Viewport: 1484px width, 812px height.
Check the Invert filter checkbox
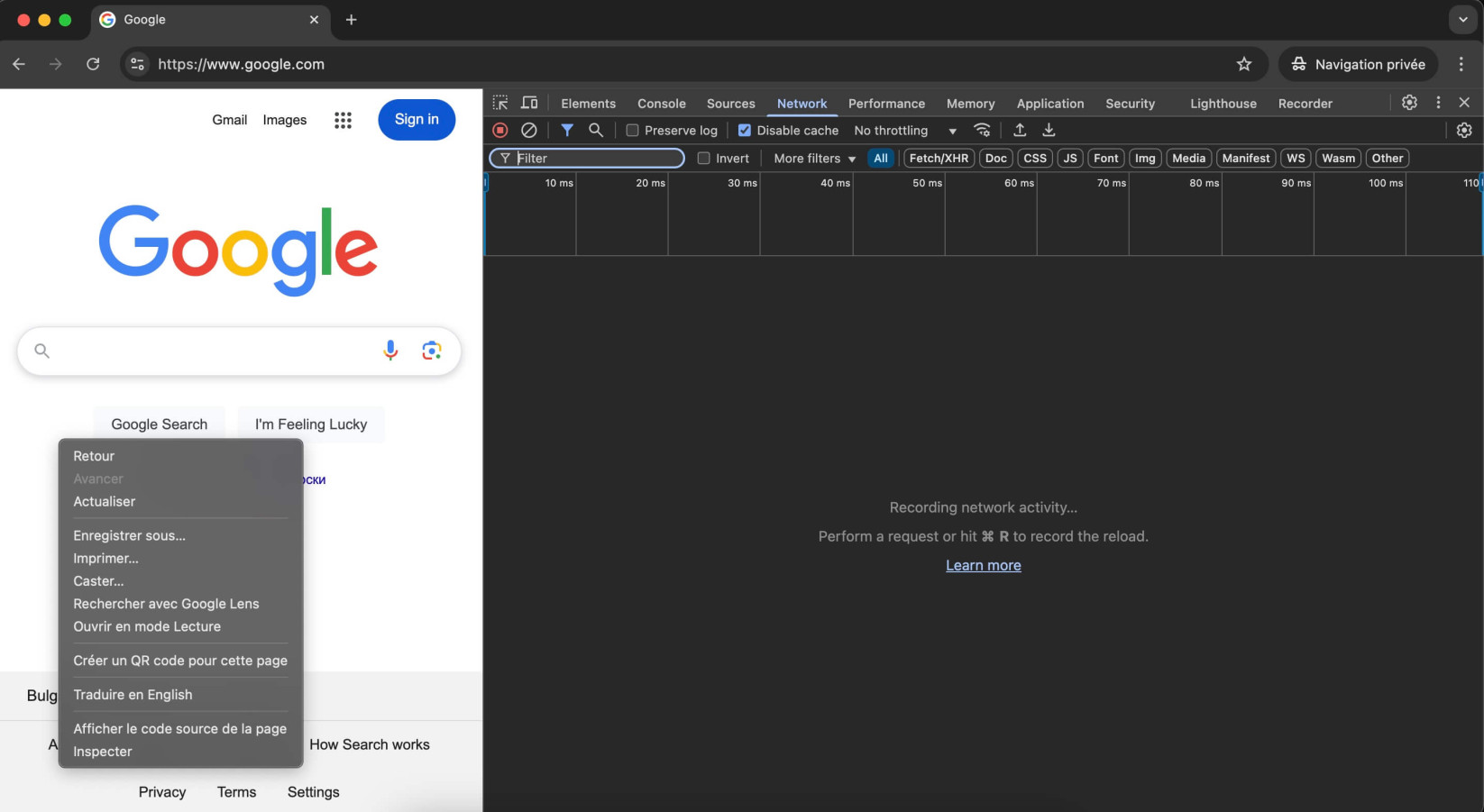coord(704,159)
